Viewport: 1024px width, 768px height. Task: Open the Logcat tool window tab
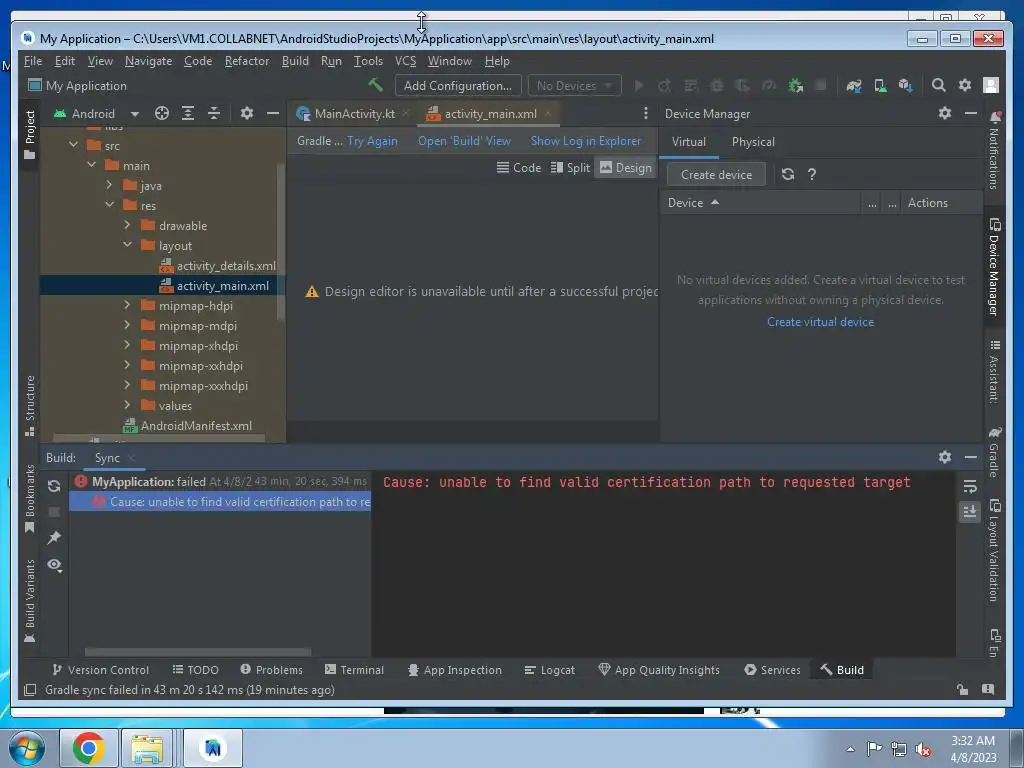point(549,669)
